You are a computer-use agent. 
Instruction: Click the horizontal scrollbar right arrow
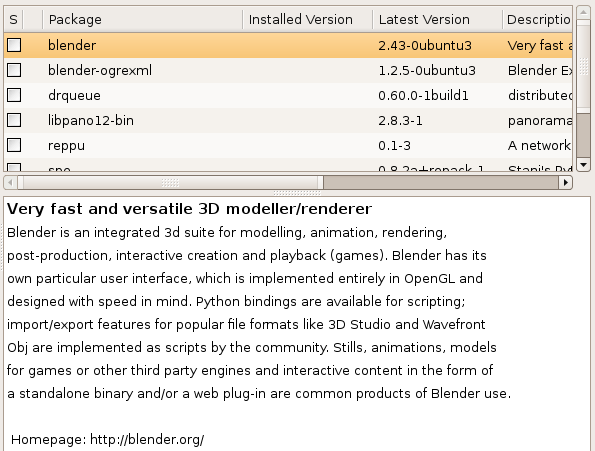(x=565, y=182)
